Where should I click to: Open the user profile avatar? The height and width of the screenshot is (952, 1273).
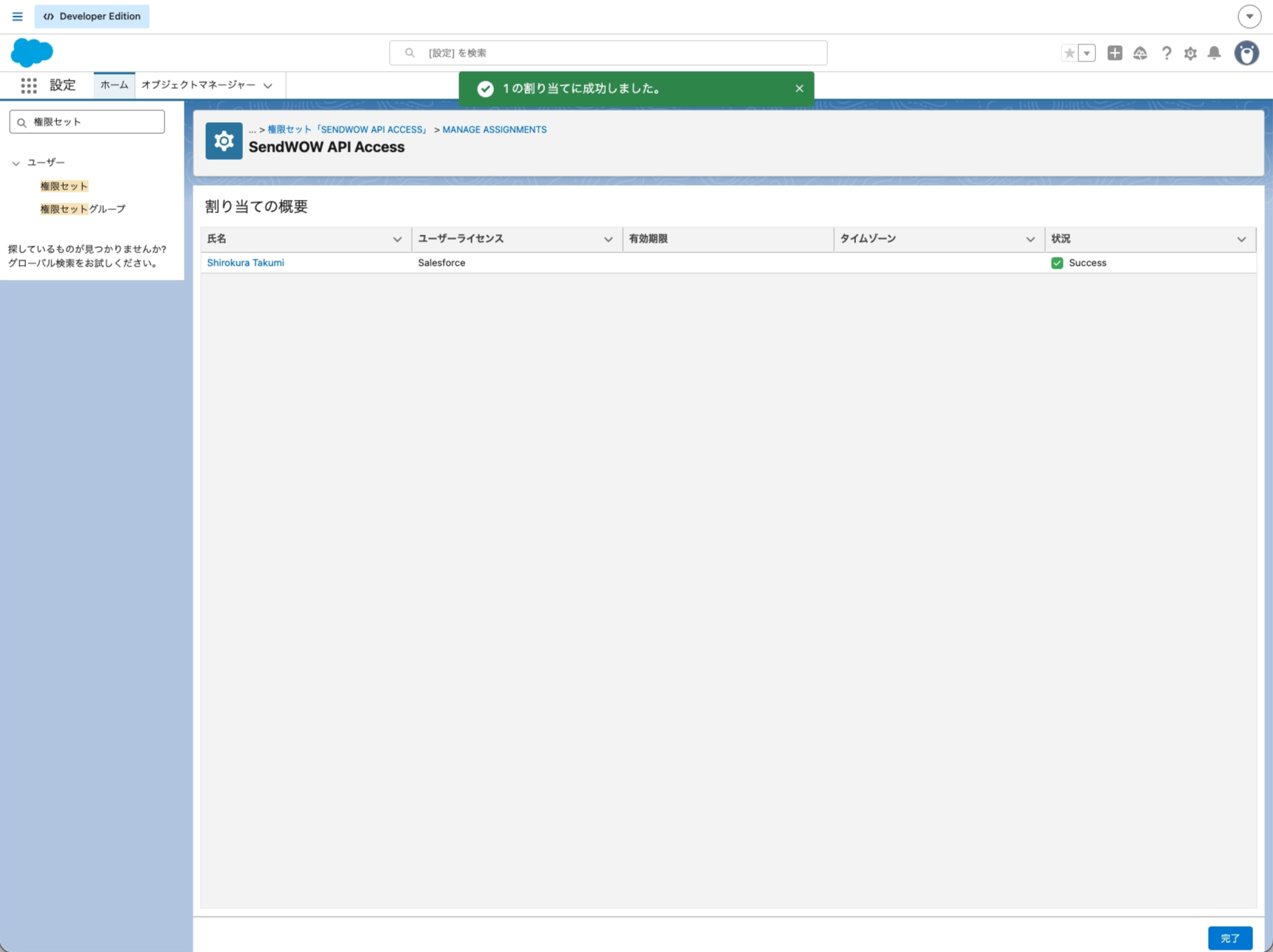[x=1246, y=53]
